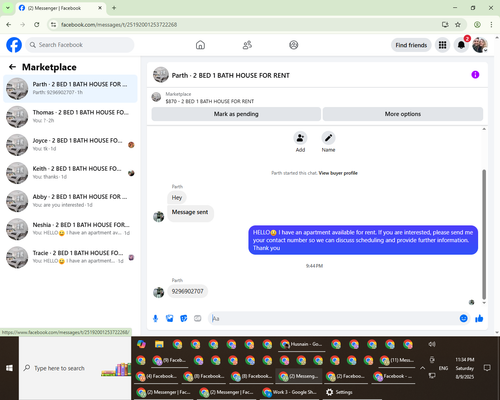The image size is (500, 400).
Task: Click the browser forward button
Action: pyautogui.click(x=23, y=25)
